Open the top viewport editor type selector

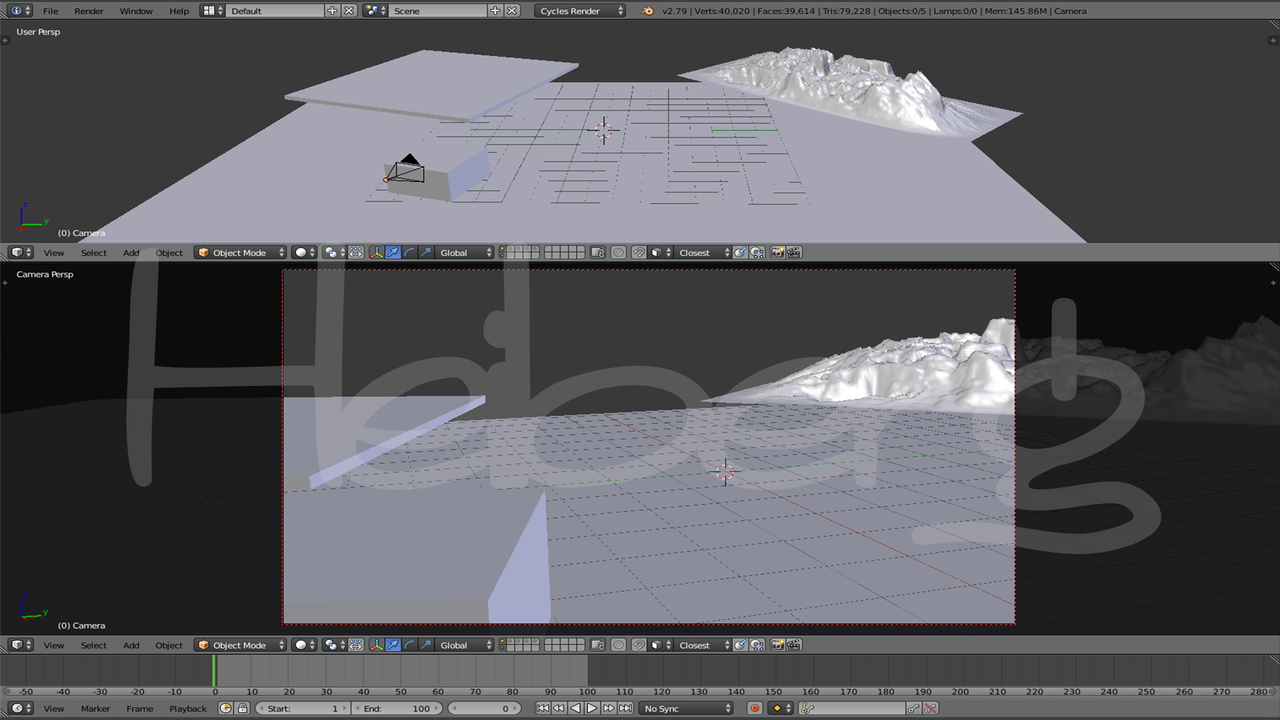(x=21, y=252)
